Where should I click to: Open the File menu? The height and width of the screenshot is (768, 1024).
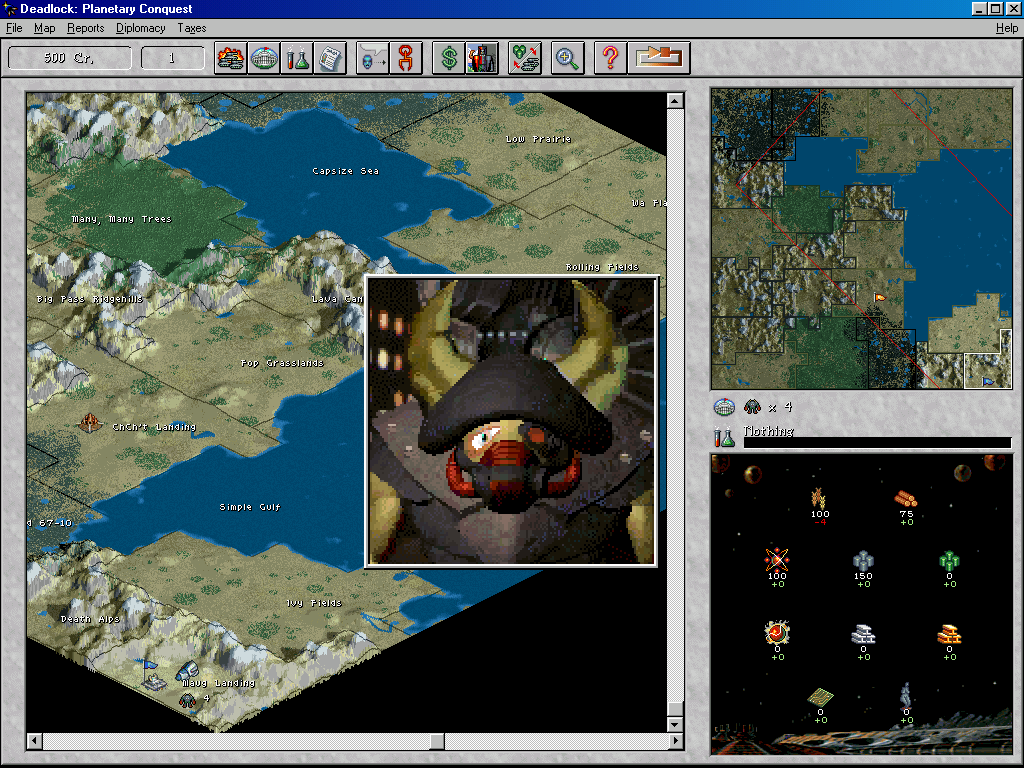click(14, 28)
